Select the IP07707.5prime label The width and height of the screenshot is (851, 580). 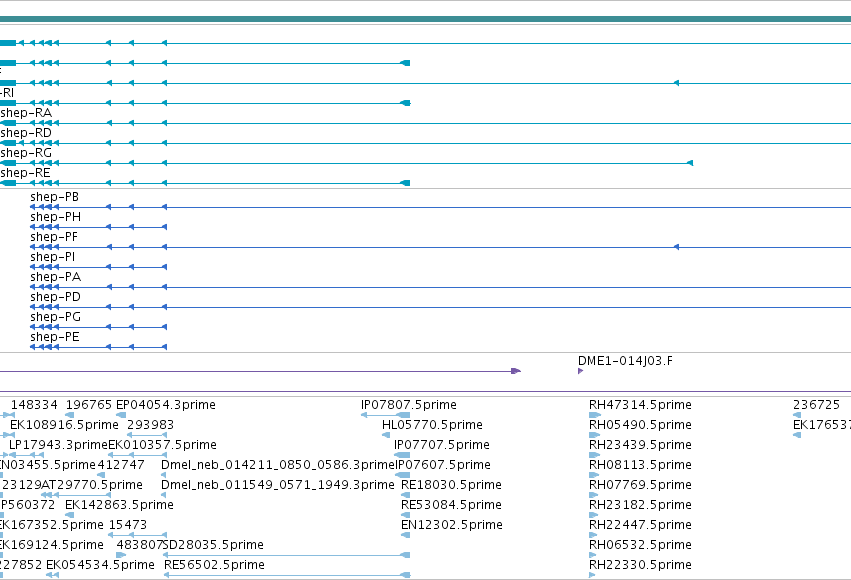(x=442, y=445)
